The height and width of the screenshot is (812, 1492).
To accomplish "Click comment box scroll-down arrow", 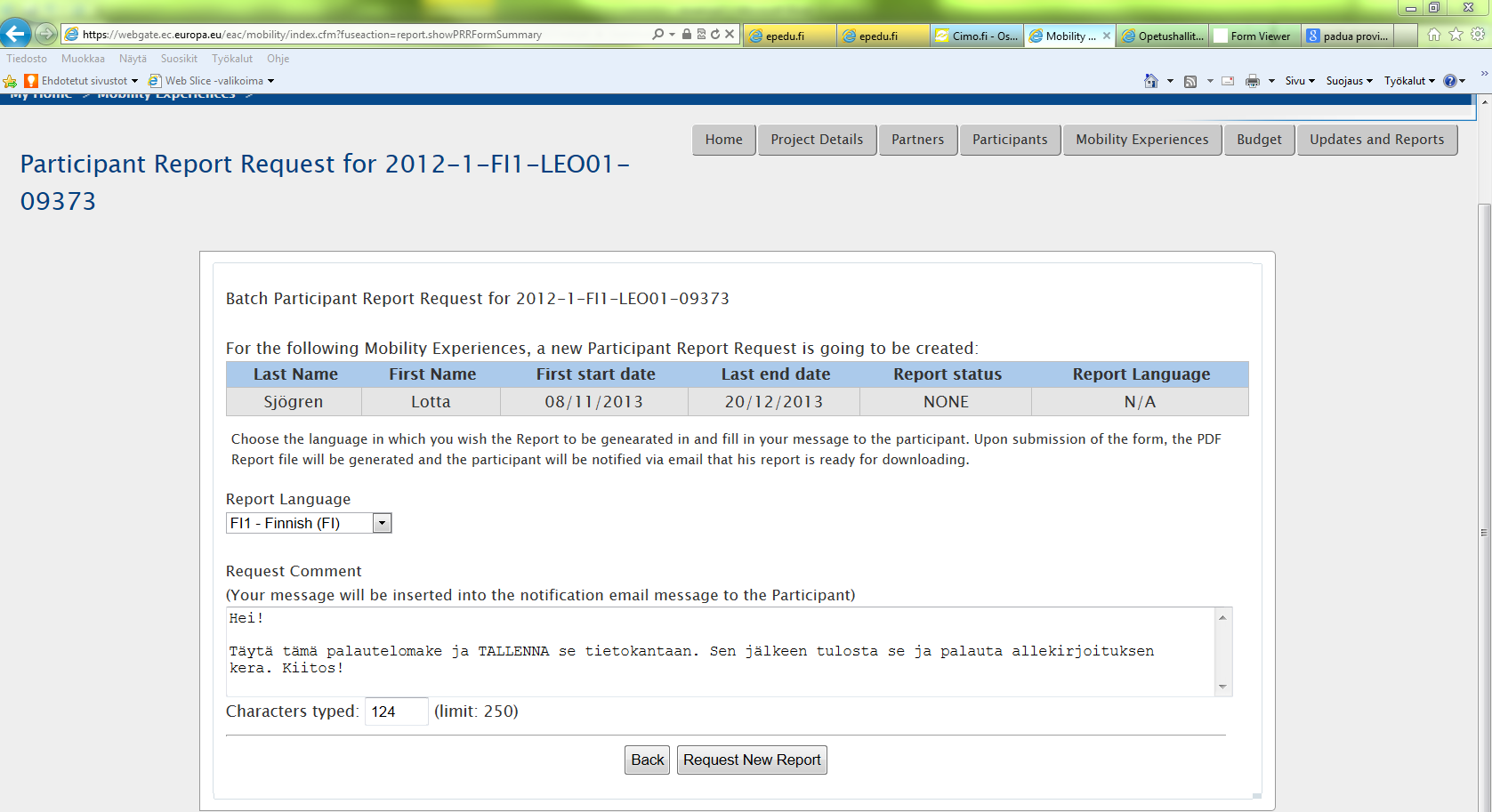I will pos(1223,687).
